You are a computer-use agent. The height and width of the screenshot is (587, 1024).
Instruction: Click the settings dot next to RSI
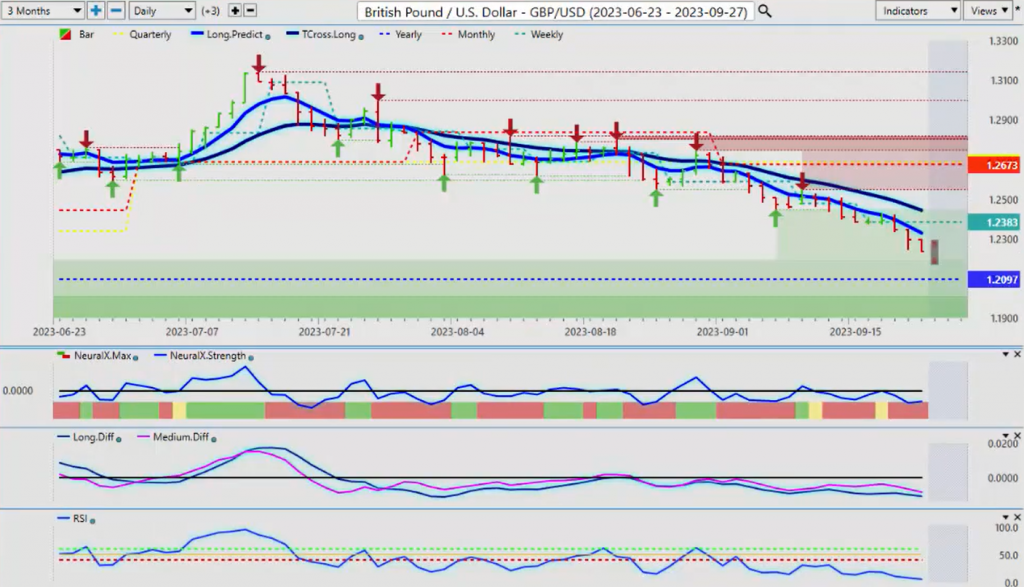pyautogui.click(x=92, y=521)
